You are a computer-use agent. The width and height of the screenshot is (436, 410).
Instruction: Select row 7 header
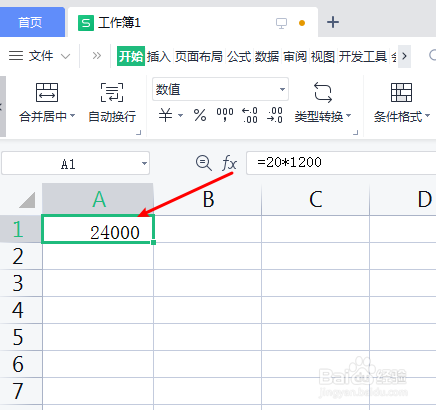pos(21,391)
